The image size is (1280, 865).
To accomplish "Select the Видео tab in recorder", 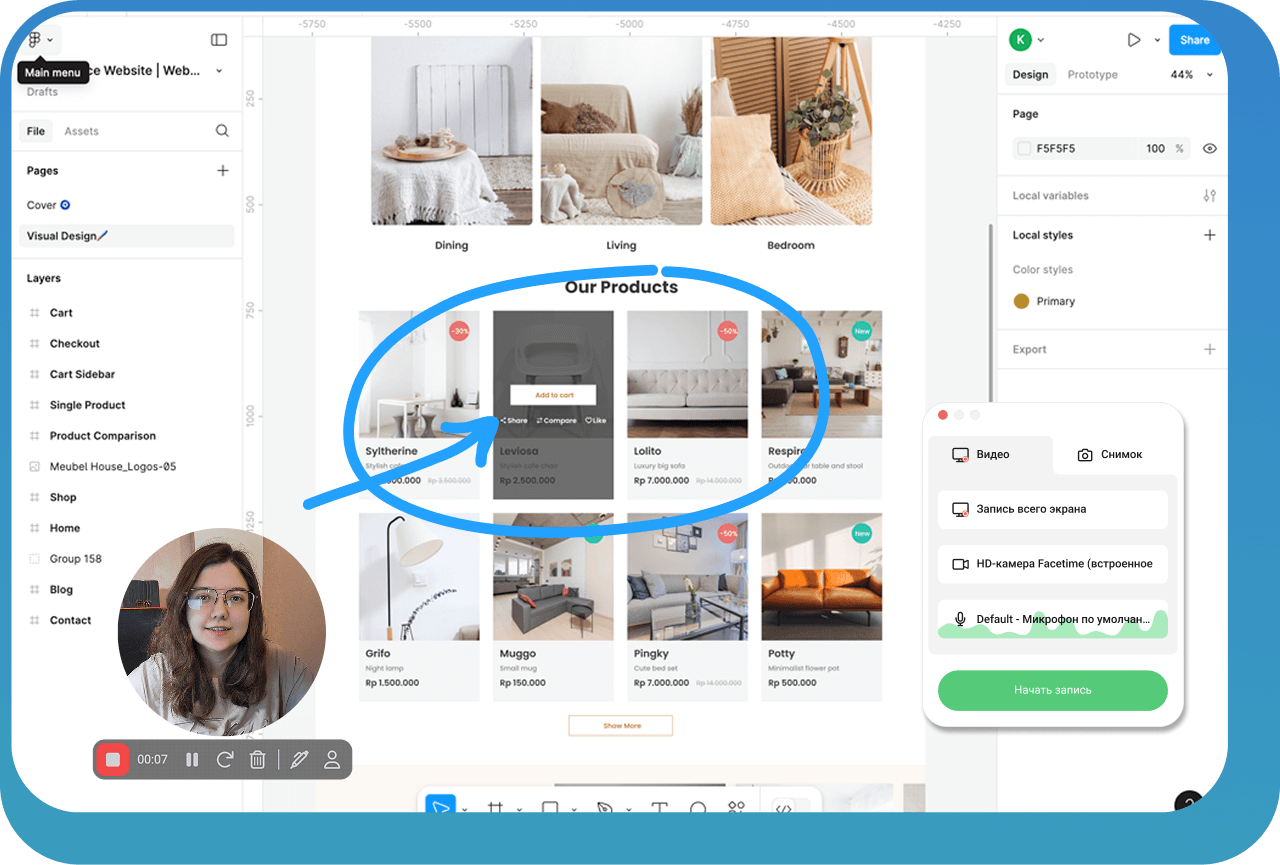I will coord(990,455).
